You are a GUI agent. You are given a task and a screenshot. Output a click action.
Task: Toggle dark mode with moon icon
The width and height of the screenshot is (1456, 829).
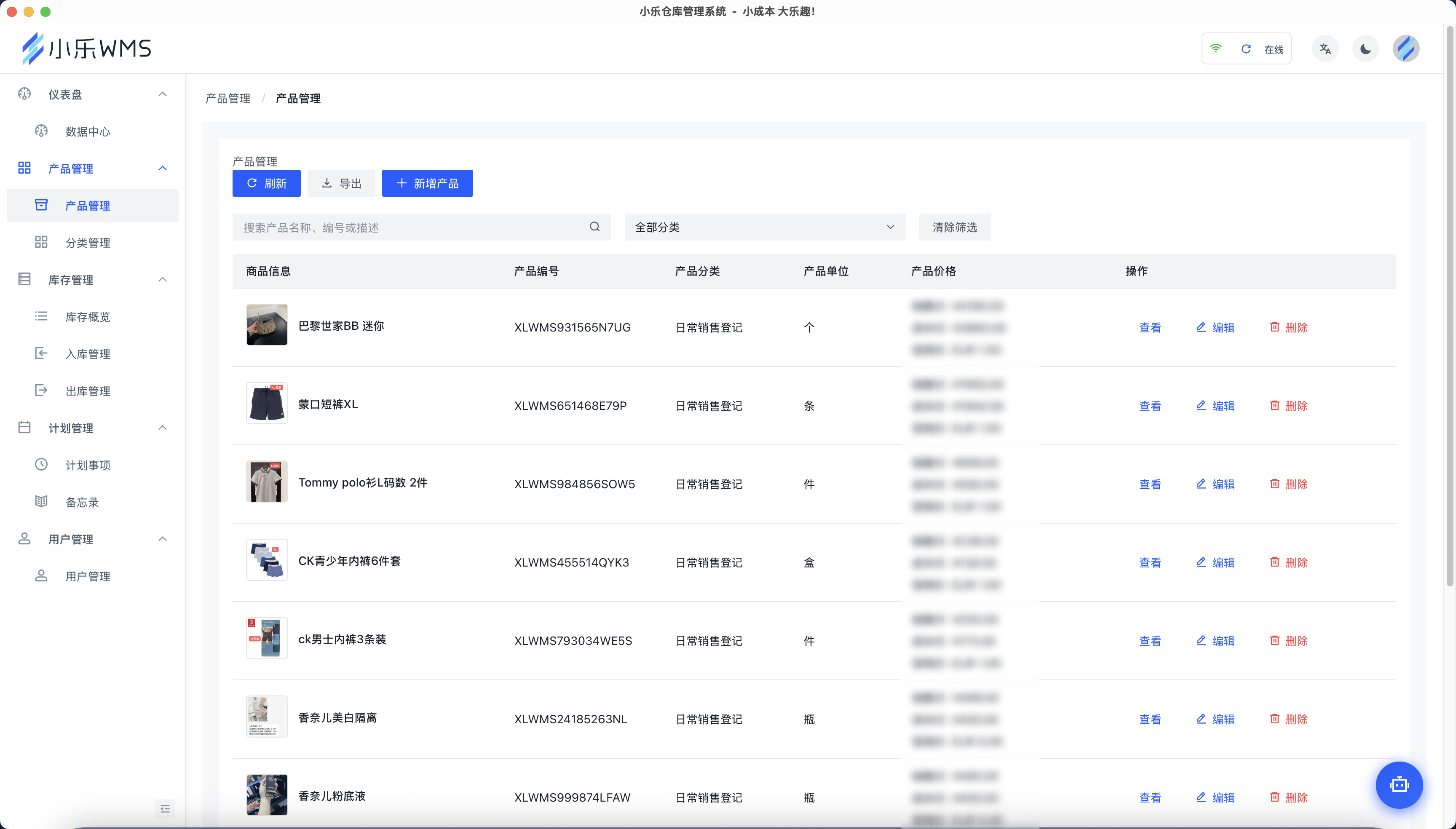[x=1365, y=49]
